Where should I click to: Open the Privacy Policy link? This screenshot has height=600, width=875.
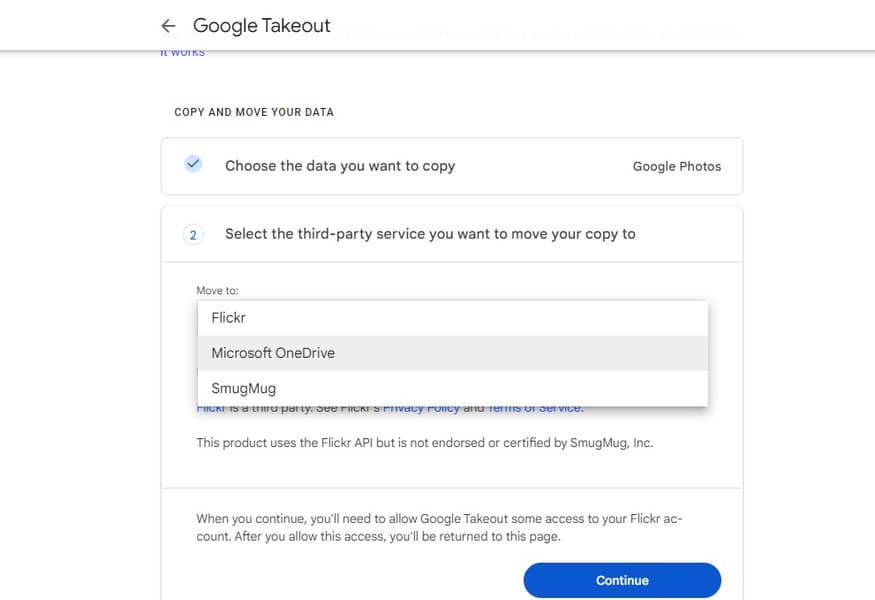click(x=421, y=408)
